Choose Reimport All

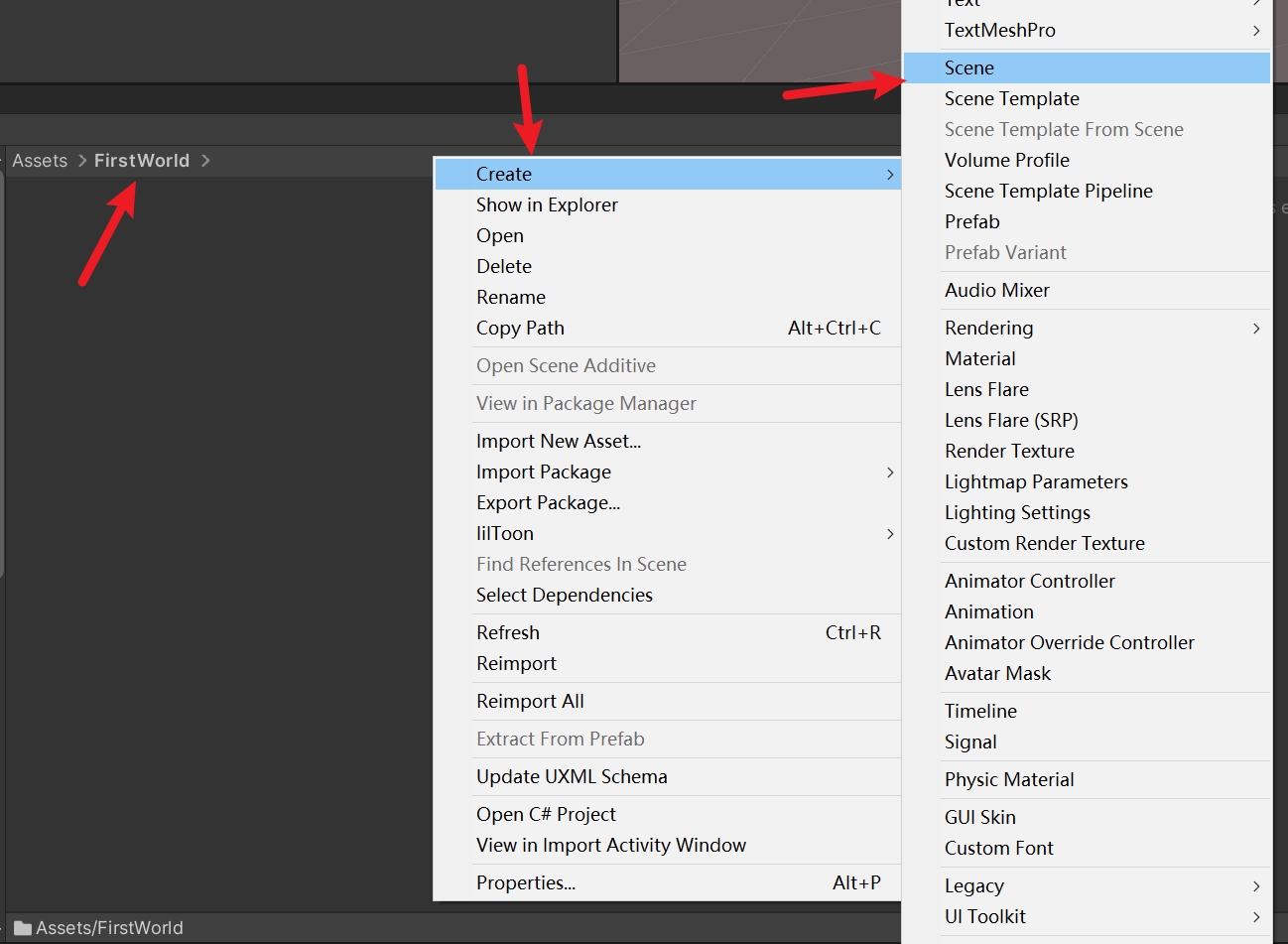point(668,701)
